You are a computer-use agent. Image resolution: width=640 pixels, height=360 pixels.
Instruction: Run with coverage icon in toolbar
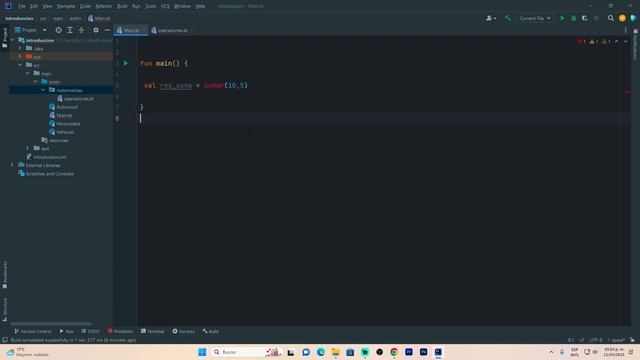584,18
